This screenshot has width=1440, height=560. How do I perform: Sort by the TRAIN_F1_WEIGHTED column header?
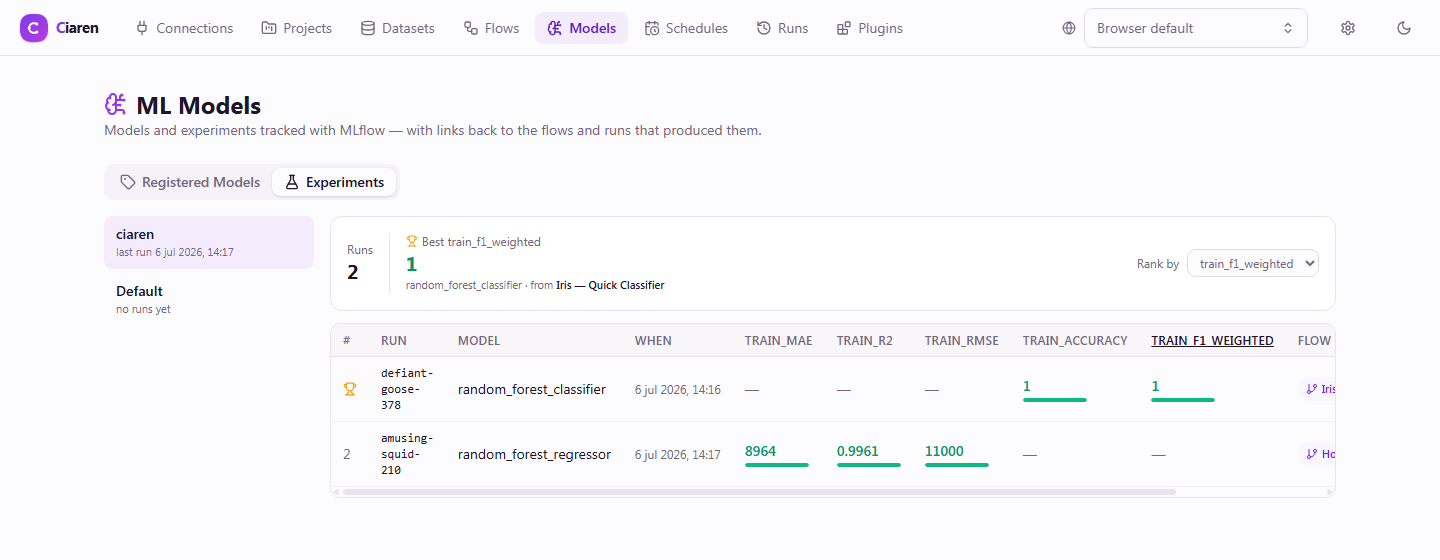pyautogui.click(x=1212, y=340)
